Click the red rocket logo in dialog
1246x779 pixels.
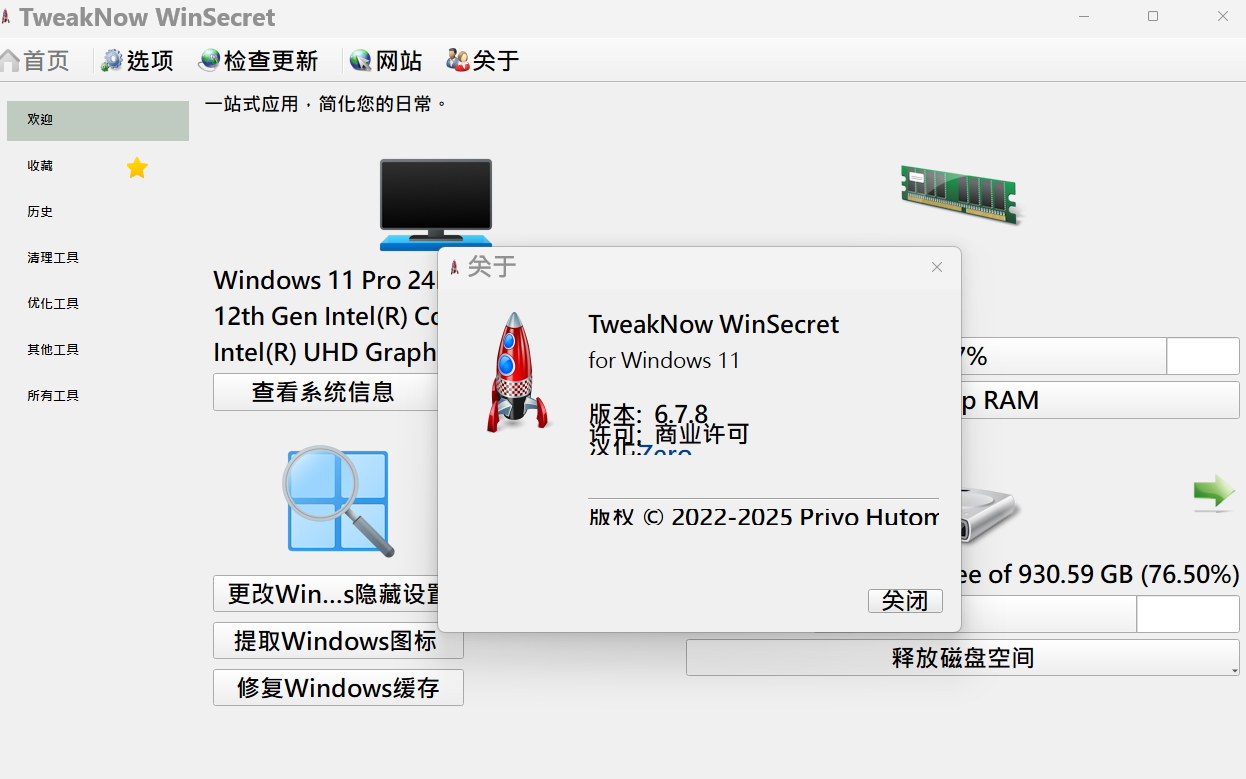pyautogui.click(x=517, y=372)
